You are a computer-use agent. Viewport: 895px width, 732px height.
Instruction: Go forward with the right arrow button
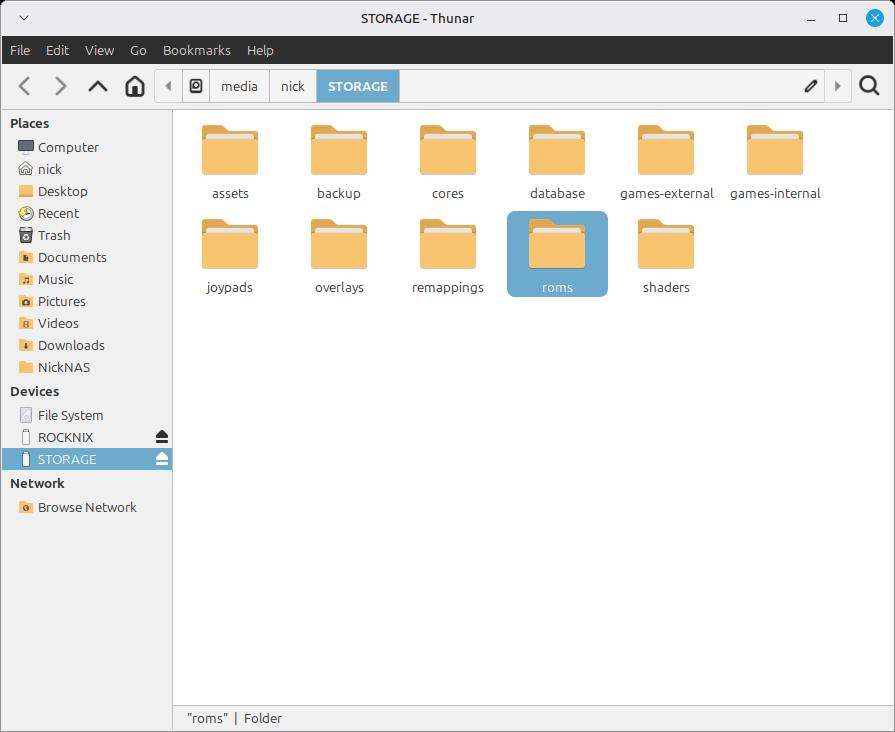[x=61, y=86]
